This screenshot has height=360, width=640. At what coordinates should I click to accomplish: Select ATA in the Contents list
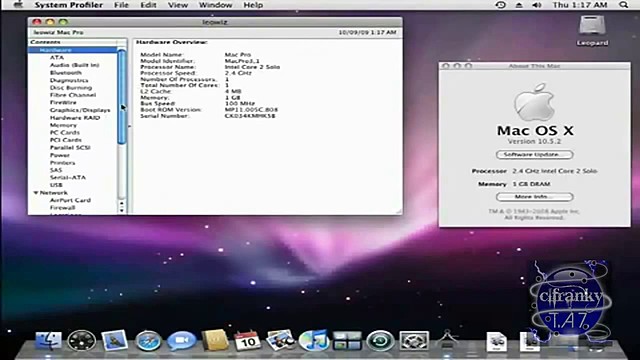[57, 58]
